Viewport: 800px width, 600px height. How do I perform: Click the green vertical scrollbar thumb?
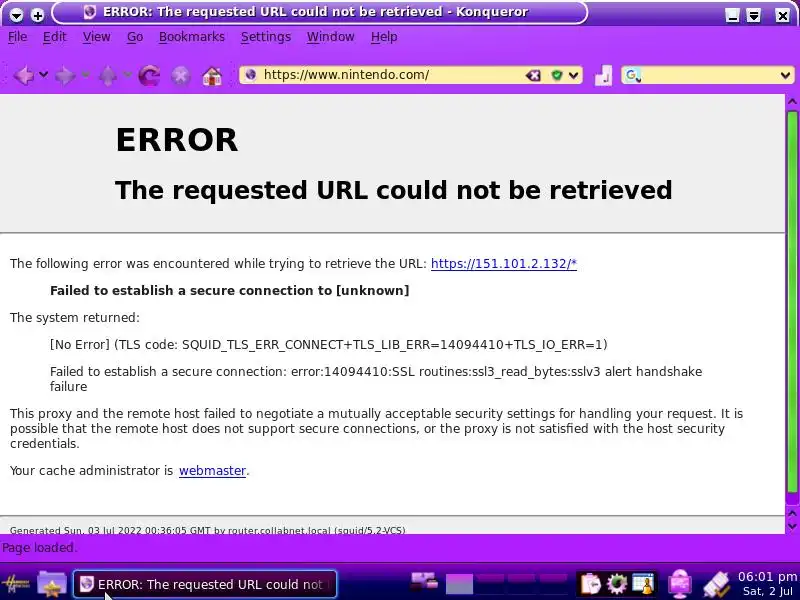(x=792, y=301)
